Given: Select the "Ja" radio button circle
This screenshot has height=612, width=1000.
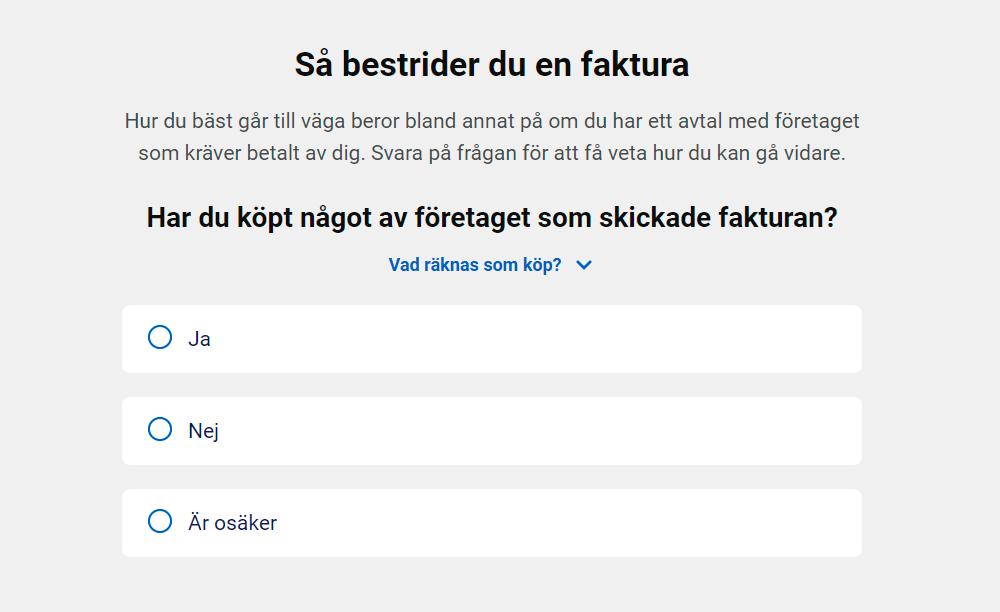Looking at the screenshot, I should tap(160, 337).
